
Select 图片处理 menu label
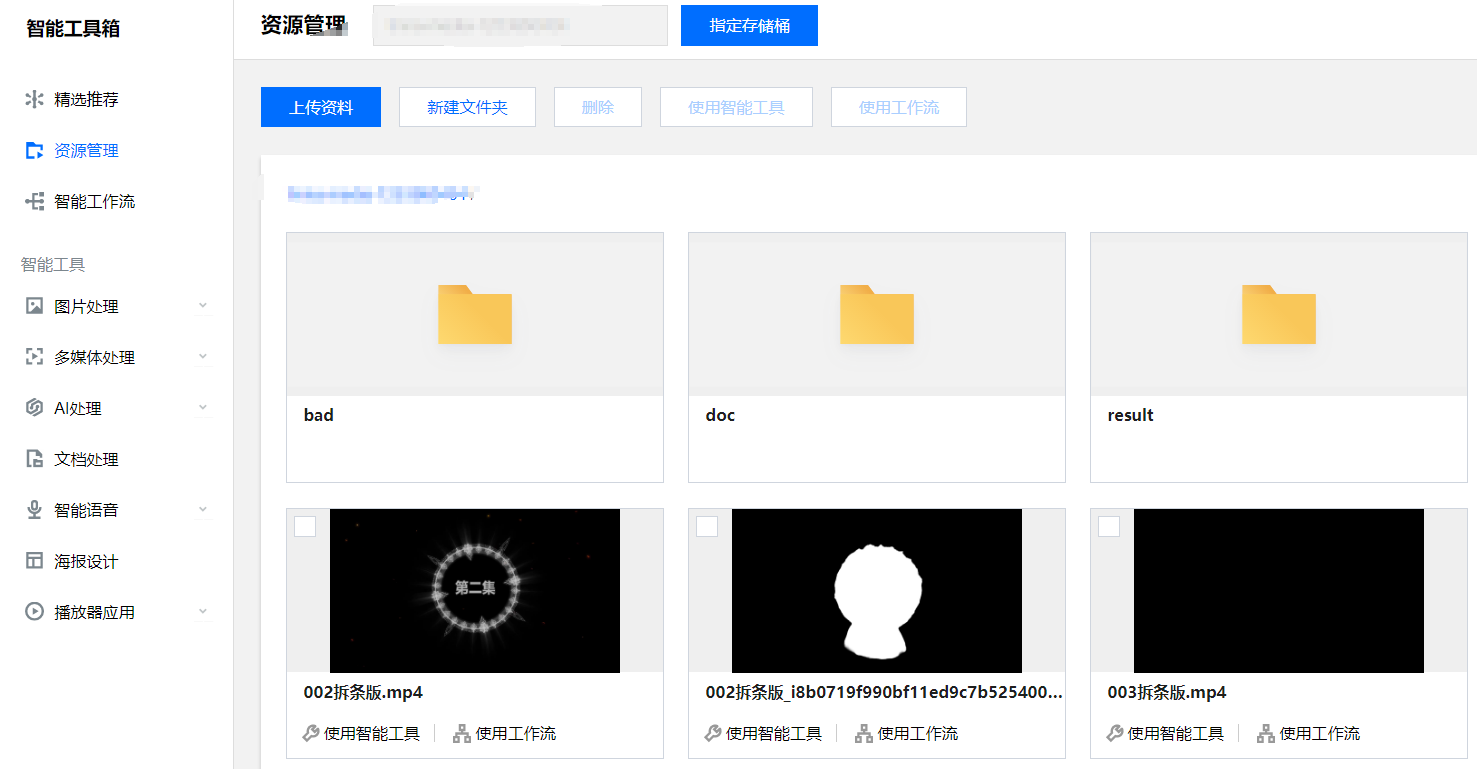pyautogui.click(x=86, y=307)
